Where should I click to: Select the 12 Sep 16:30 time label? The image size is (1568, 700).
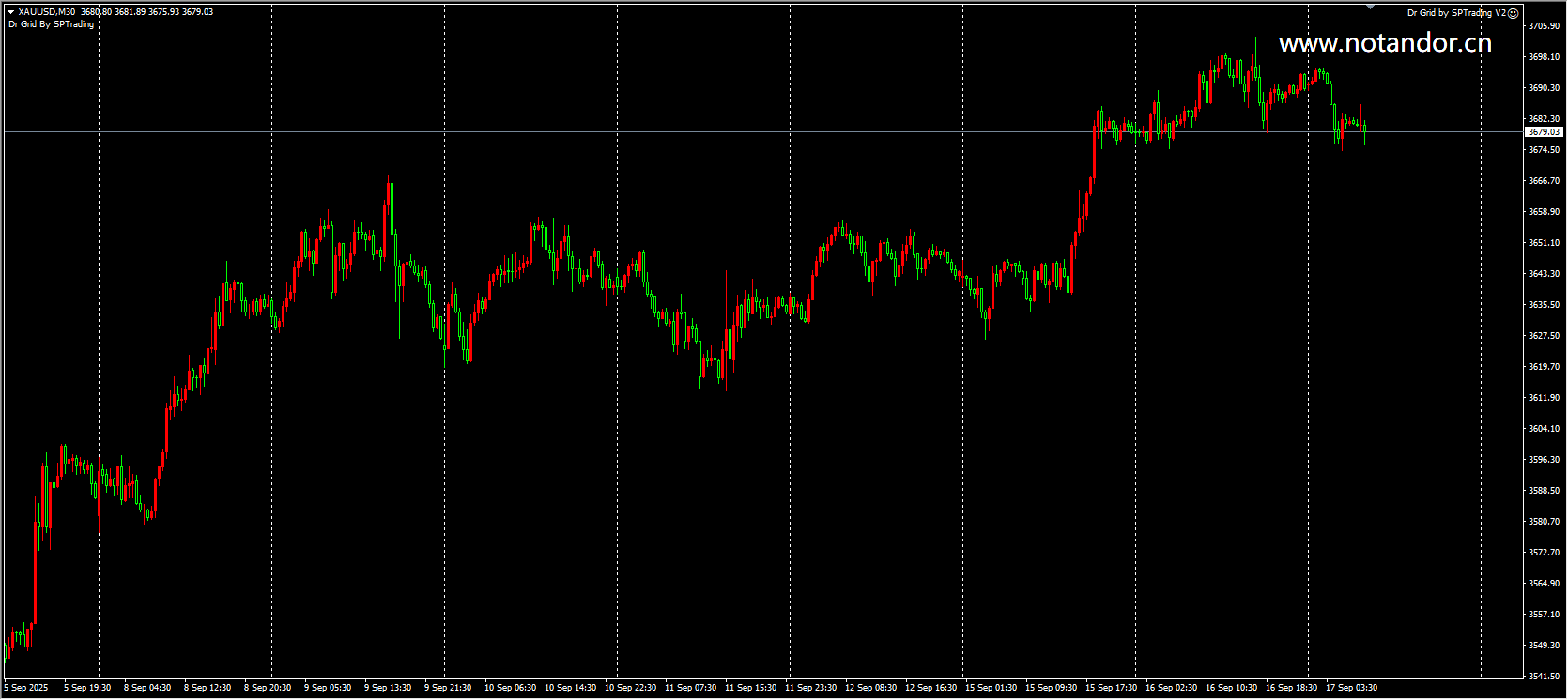[930, 688]
